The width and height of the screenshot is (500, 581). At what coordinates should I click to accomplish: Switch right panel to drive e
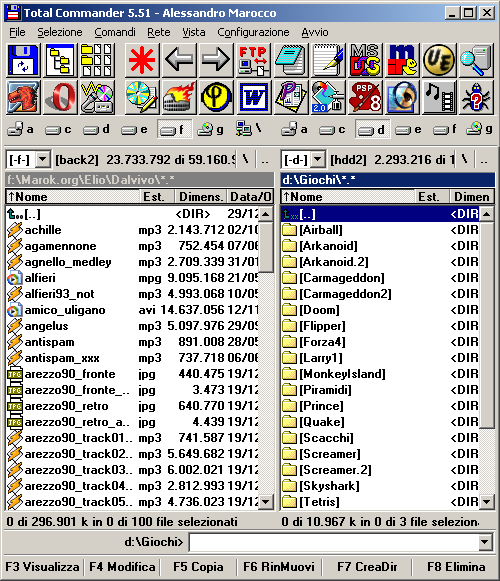point(408,129)
